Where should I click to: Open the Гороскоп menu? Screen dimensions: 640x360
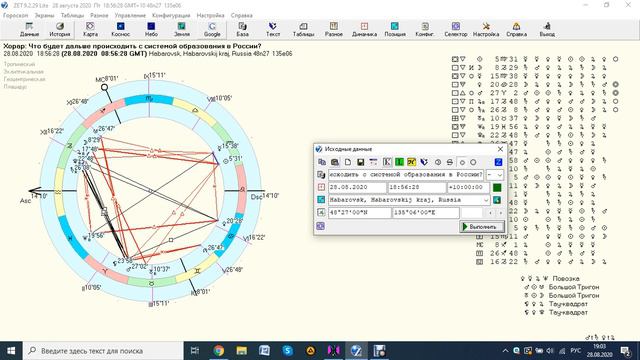16,15
